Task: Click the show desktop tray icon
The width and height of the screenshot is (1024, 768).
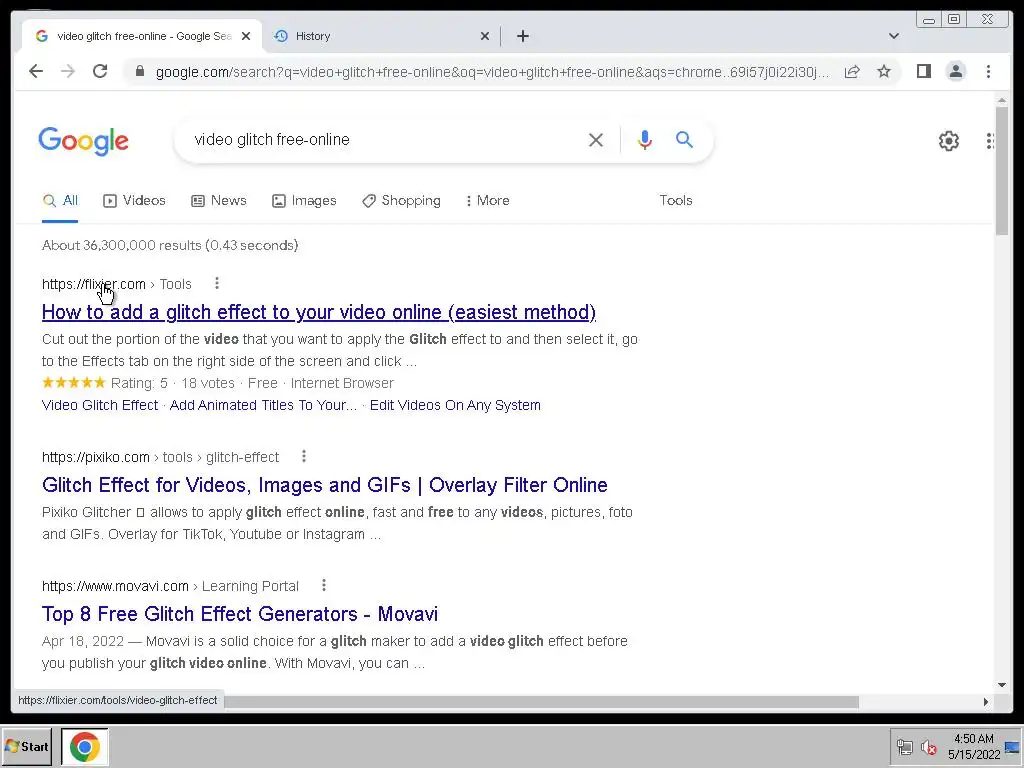Action: (1012, 747)
